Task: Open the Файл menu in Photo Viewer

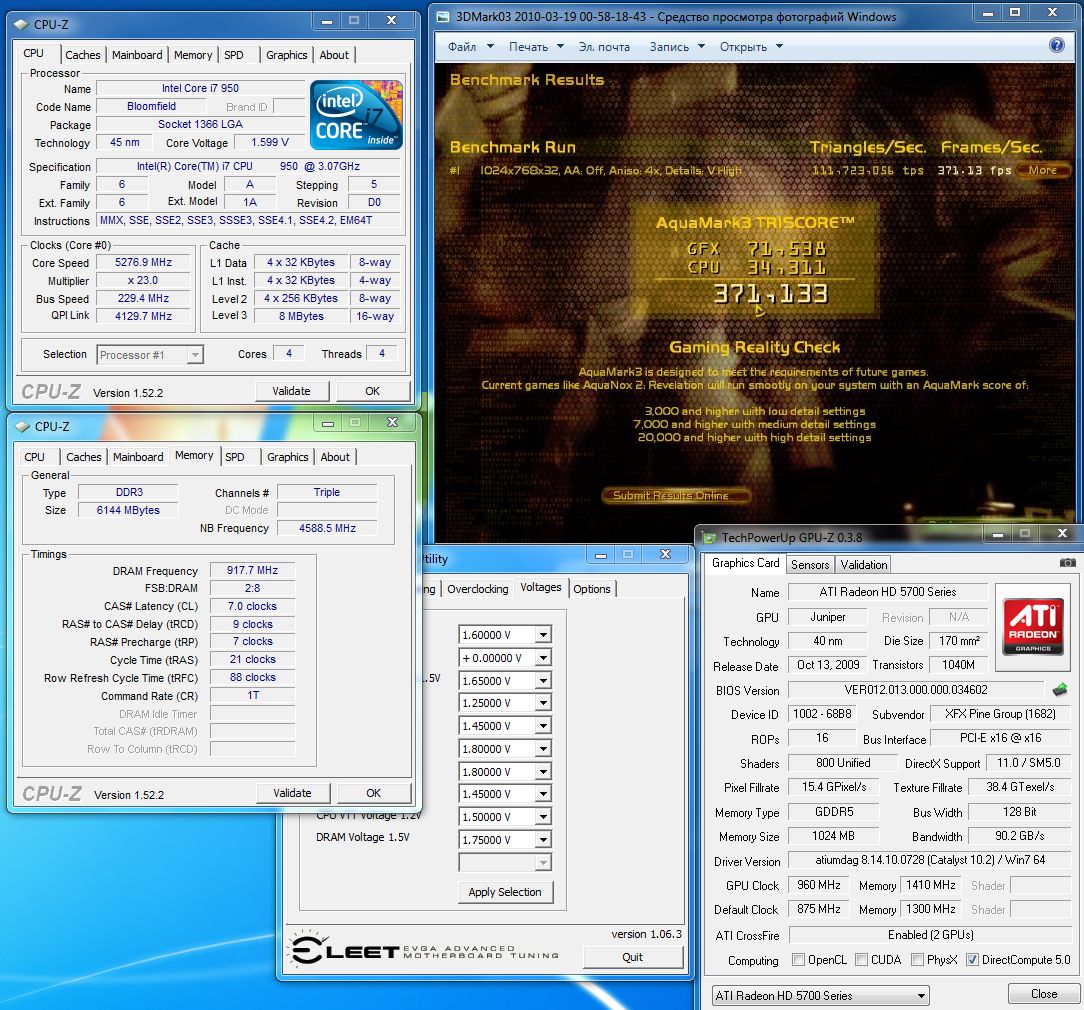Action: 471,46
